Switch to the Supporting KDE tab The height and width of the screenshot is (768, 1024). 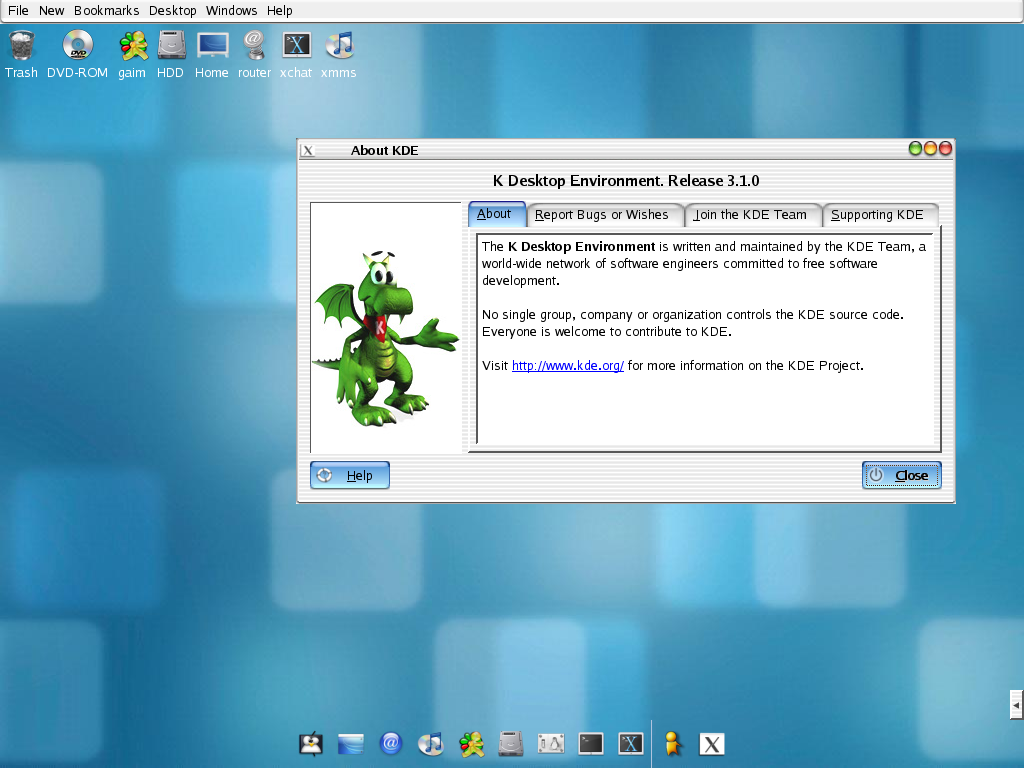coord(880,215)
